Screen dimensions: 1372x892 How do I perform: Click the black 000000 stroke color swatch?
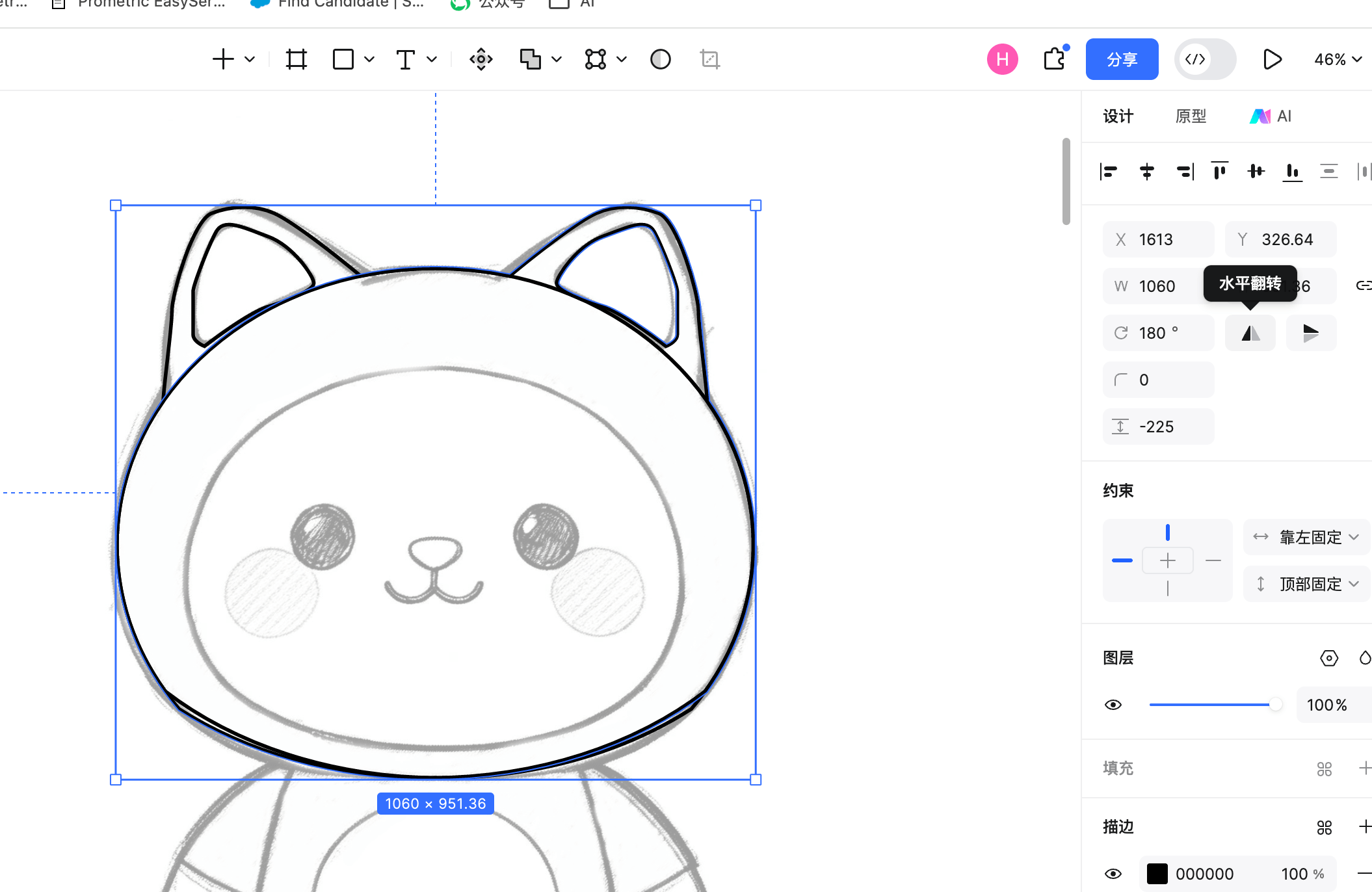[x=1157, y=874]
